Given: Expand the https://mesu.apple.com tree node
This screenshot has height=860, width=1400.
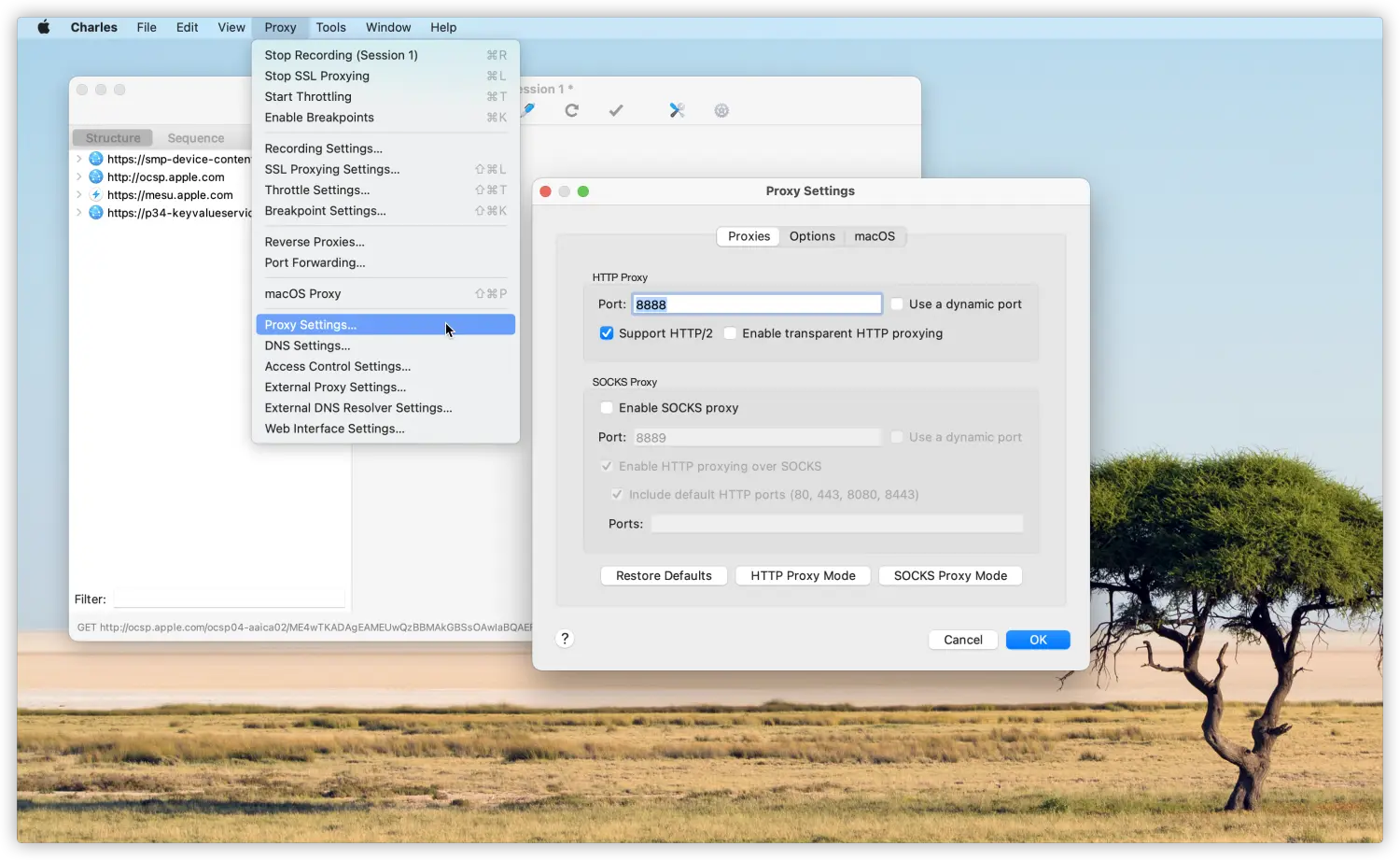Looking at the screenshot, I should (x=79, y=195).
